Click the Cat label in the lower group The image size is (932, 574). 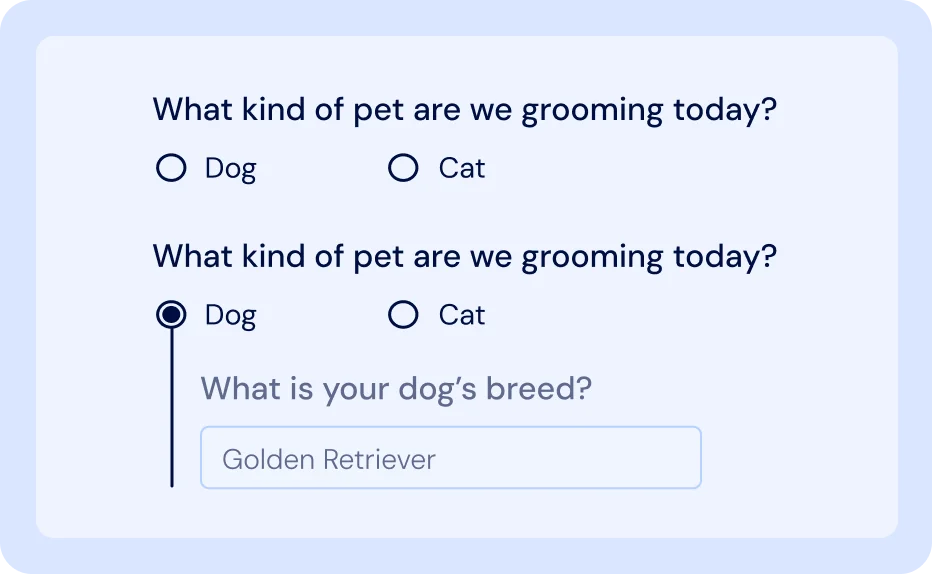pos(461,315)
